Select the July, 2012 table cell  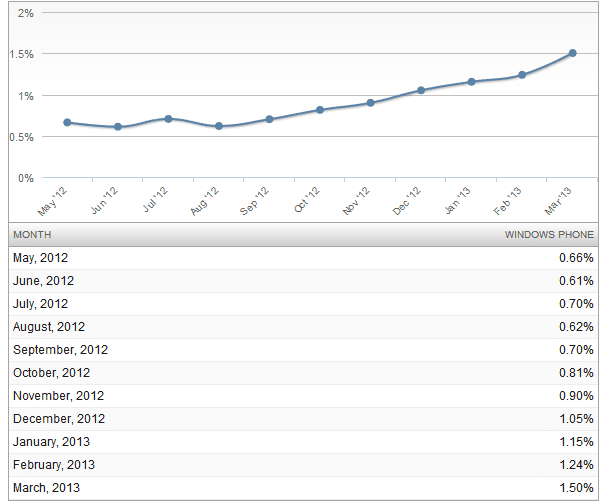click(41, 304)
